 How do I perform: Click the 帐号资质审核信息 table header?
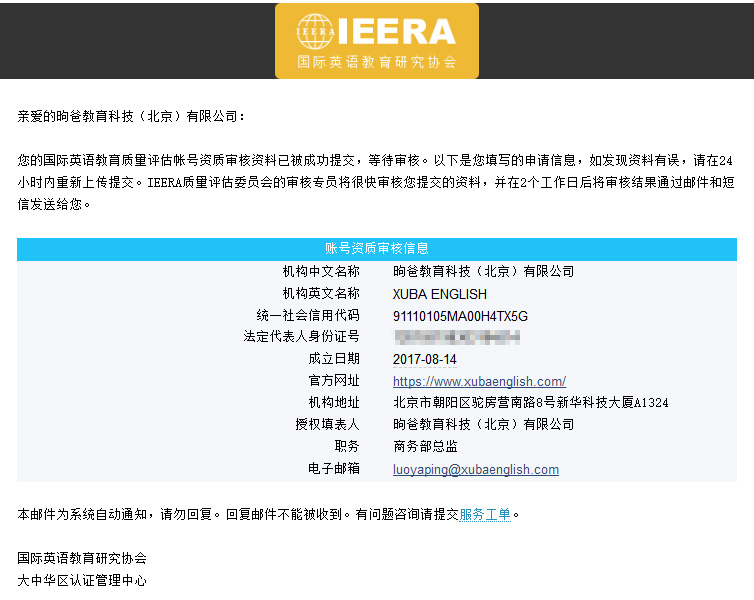coord(376,248)
